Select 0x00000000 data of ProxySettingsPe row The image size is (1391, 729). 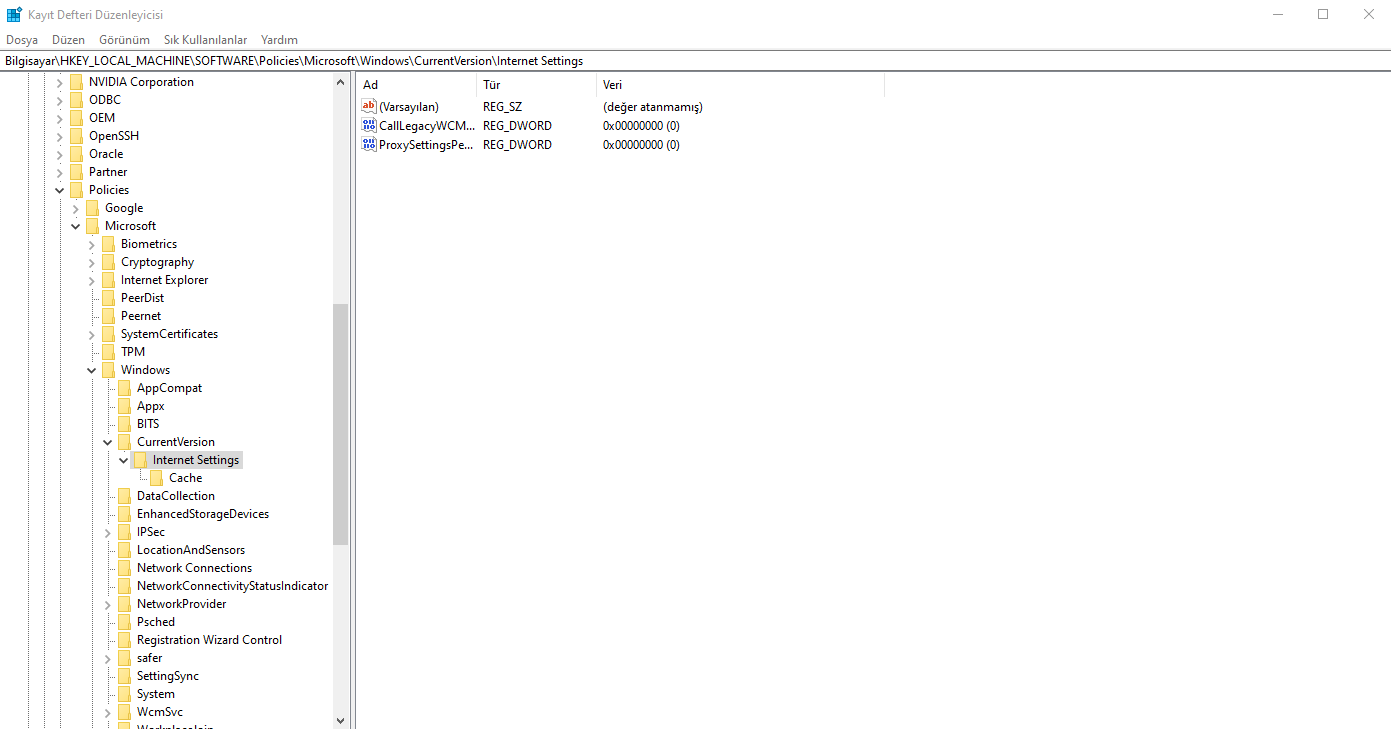(x=641, y=145)
